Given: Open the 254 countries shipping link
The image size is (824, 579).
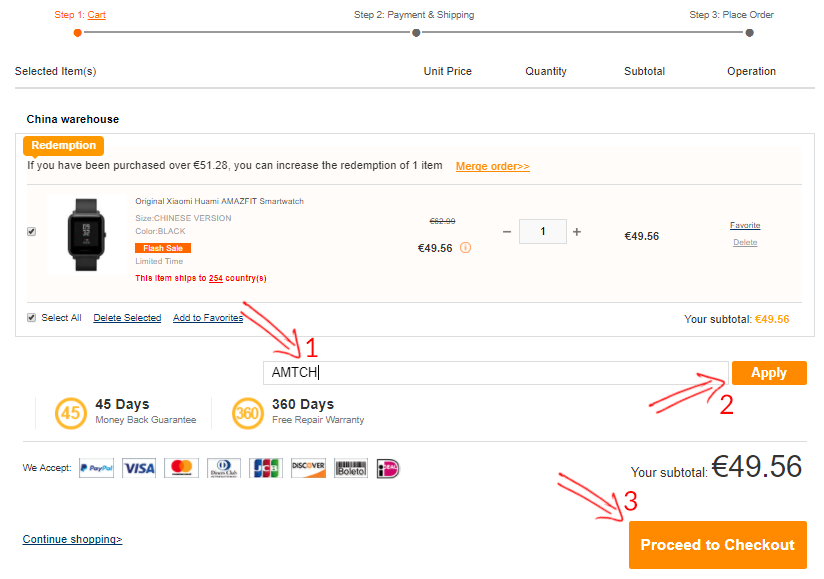Looking at the screenshot, I should [x=215, y=278].
